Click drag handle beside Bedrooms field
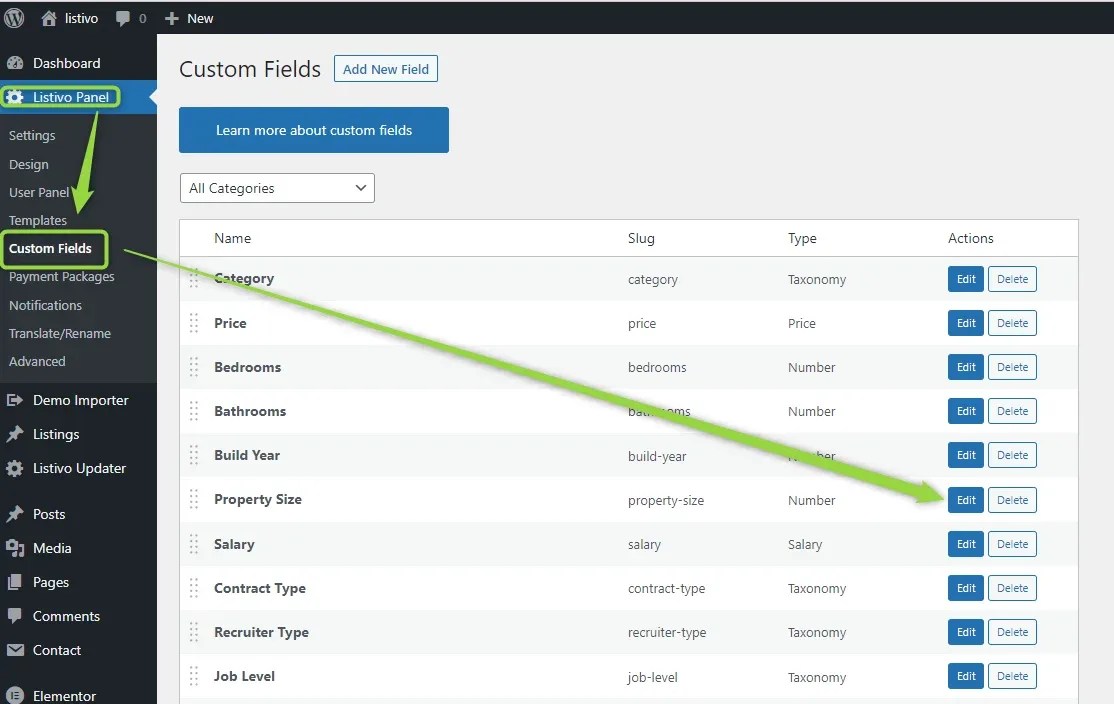The image size is (1114, 704). click(x=194, y=367)
